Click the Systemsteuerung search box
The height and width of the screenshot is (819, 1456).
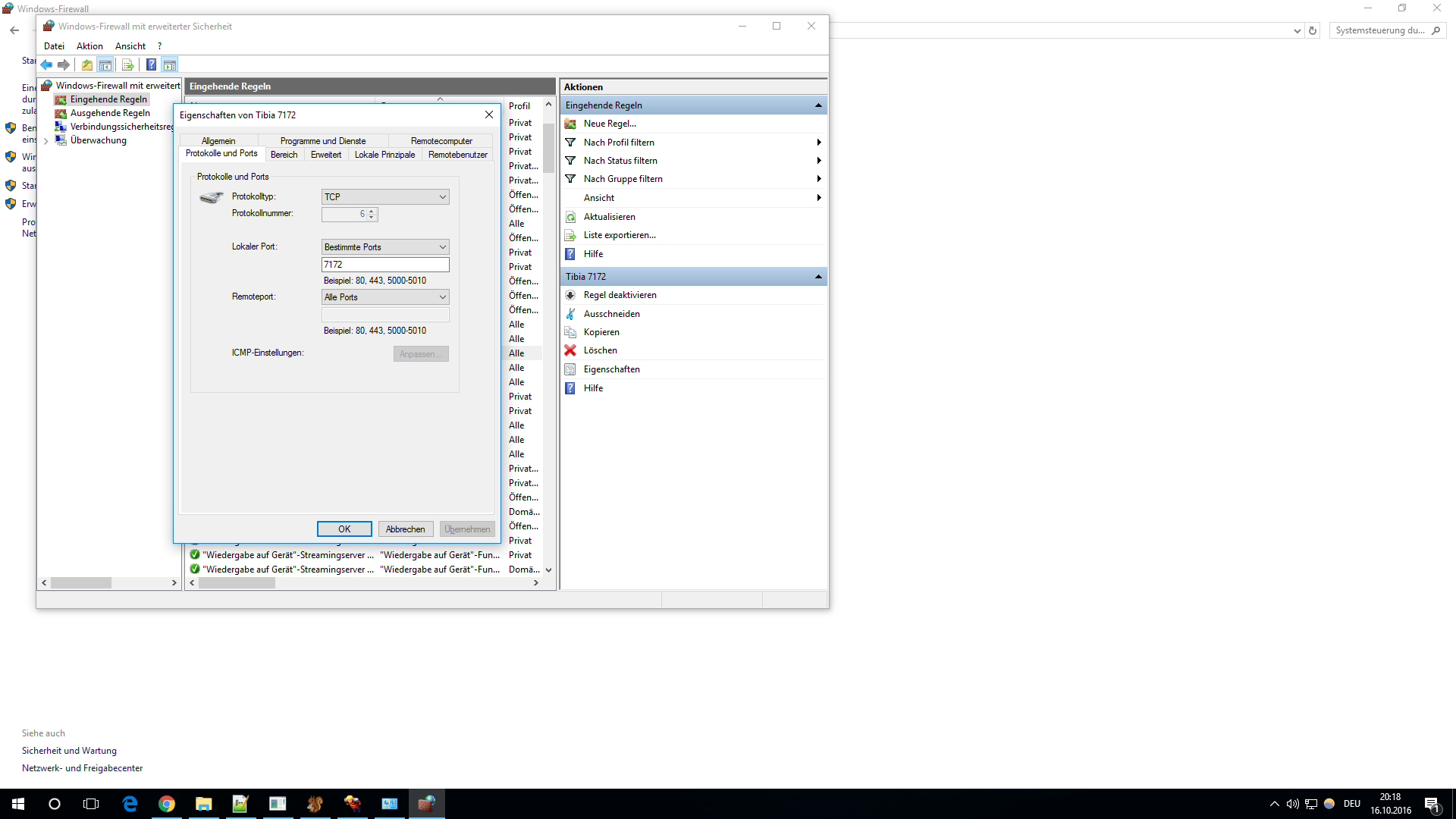(1387, 30)
